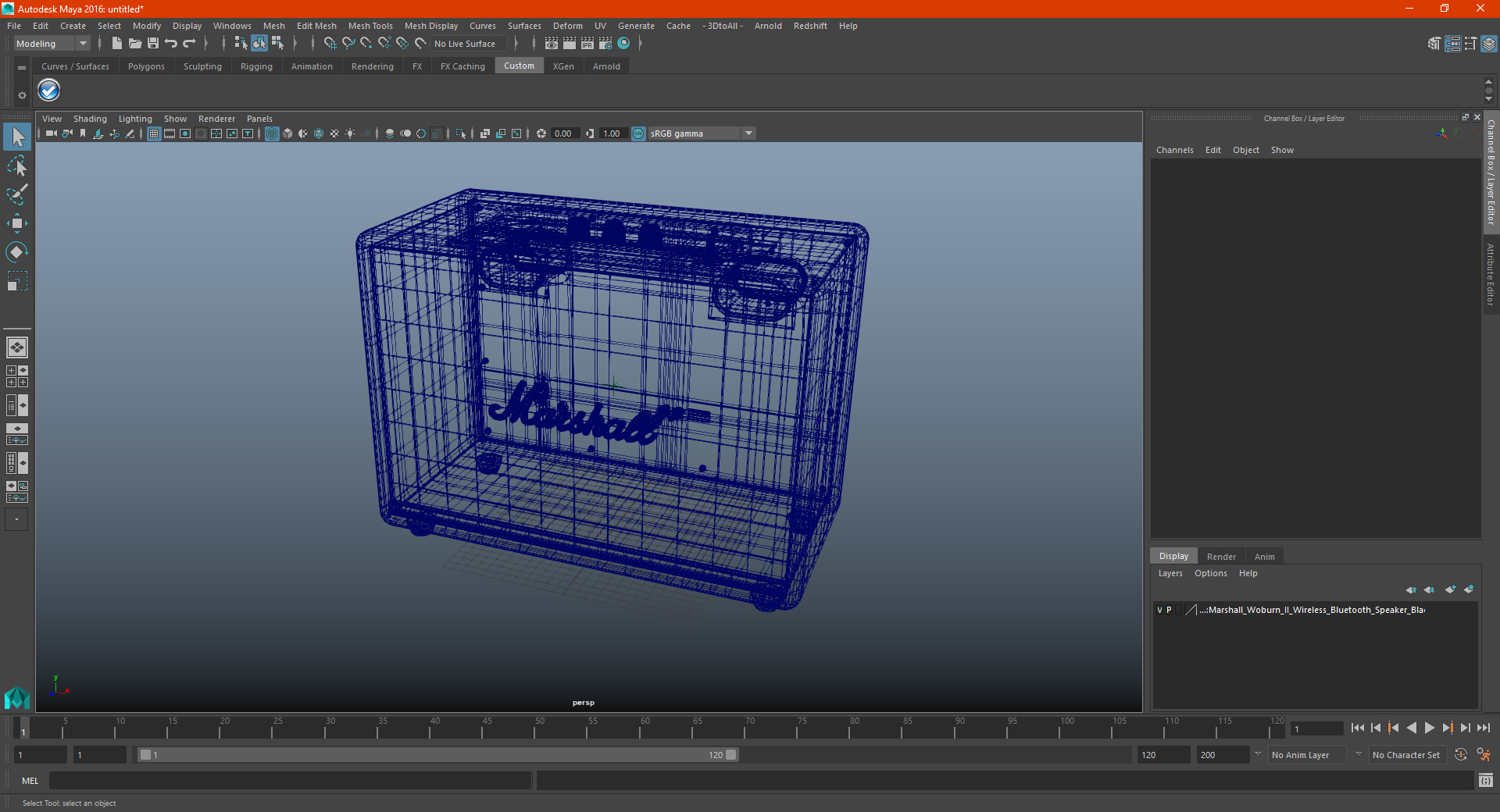Open the viewport Panels menu
The image size is (1500, 812).
(259, 119)
